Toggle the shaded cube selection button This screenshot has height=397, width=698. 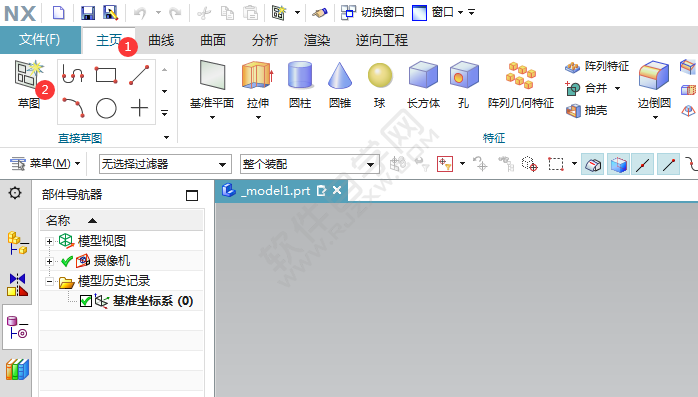coord(618,165)
